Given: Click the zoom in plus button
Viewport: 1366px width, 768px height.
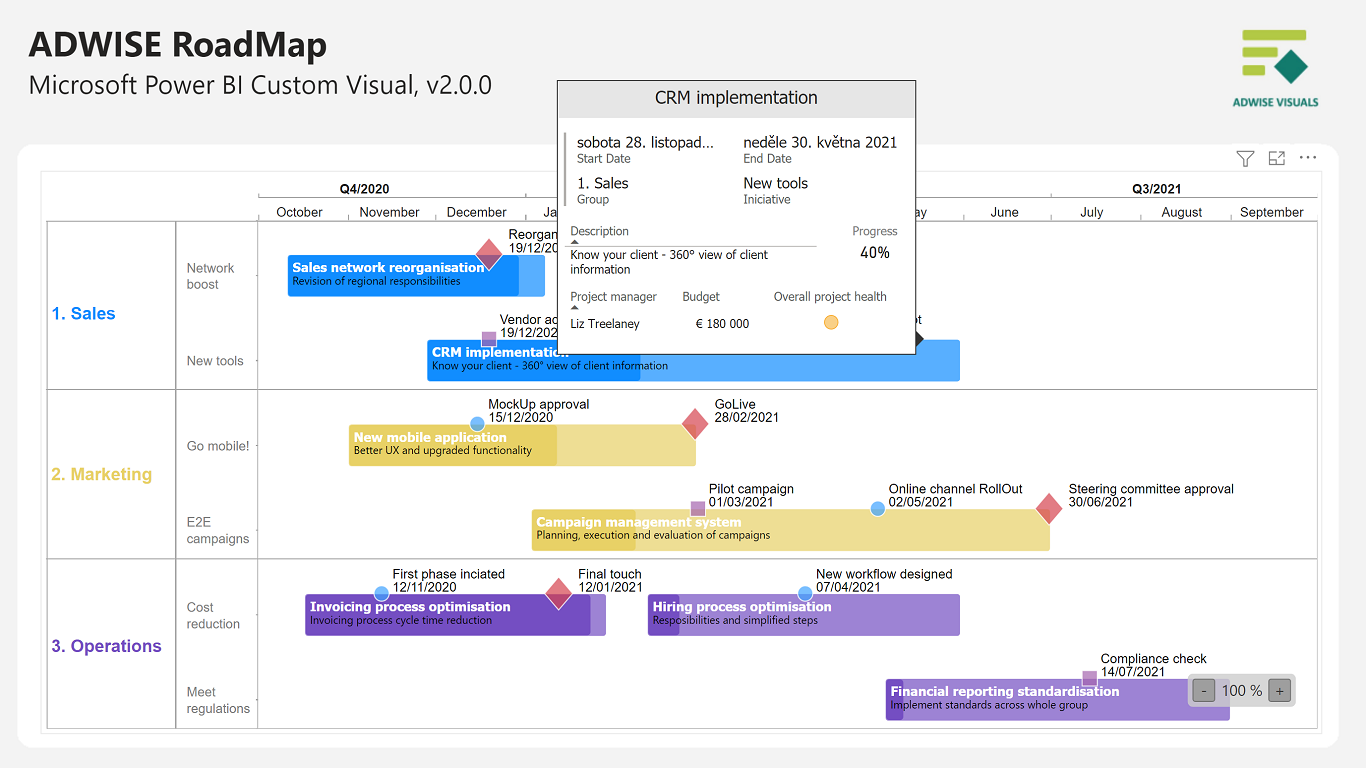Looking at the screenshot, I should point(1280,690).
